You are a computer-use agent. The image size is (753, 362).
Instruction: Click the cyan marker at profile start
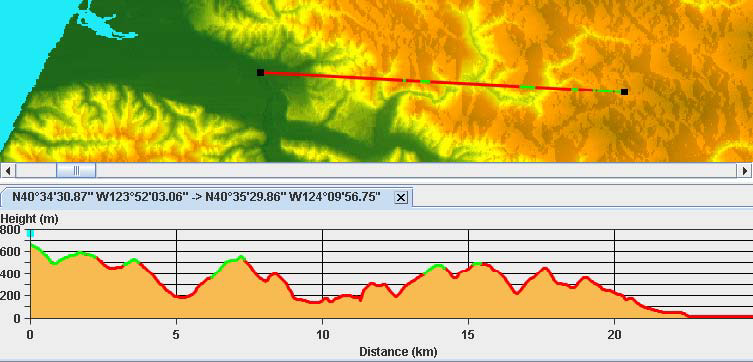point(31,233)
